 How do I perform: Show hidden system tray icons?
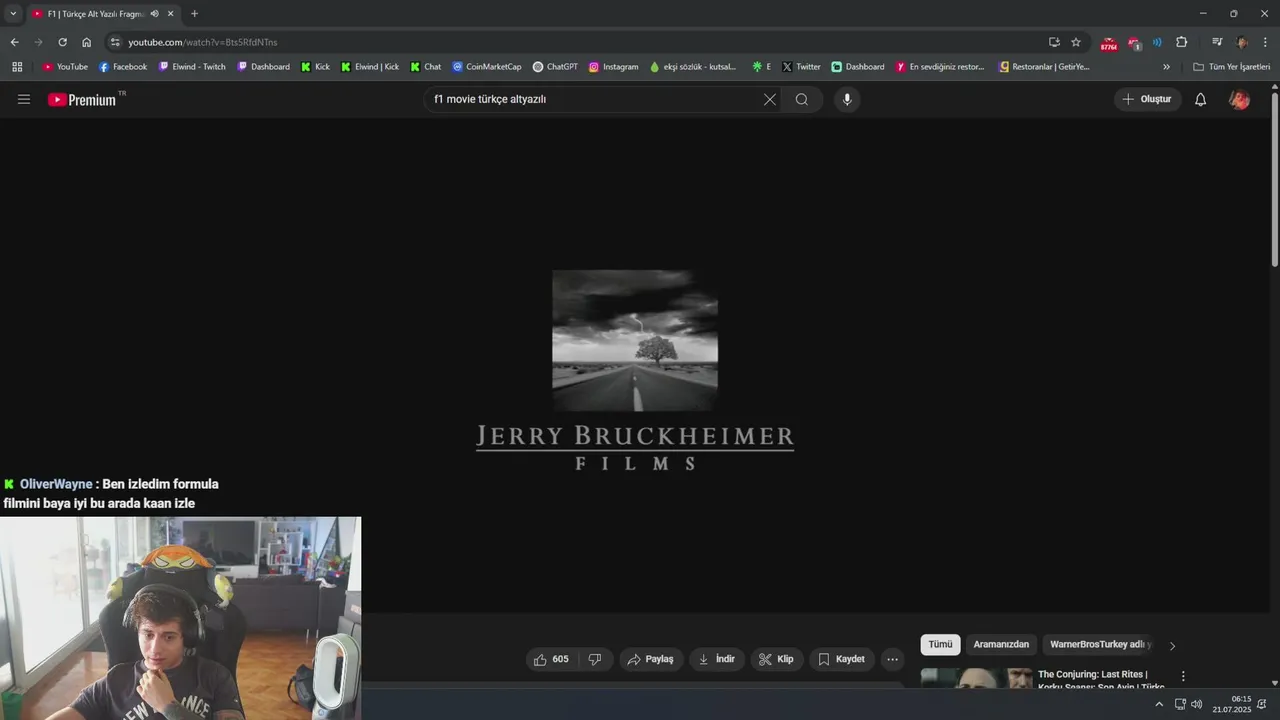[x=1159, y=704]
